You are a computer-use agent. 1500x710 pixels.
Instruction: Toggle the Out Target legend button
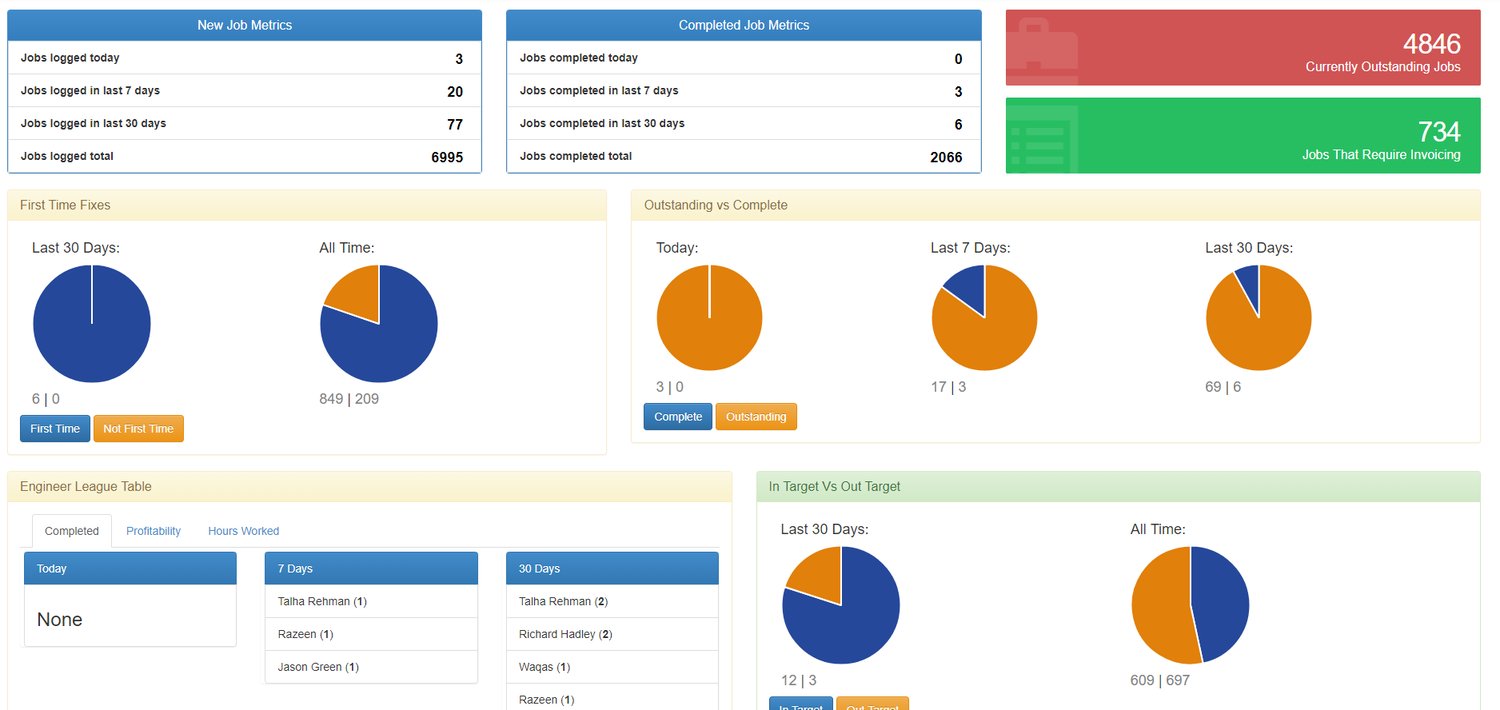click(872, 705)
